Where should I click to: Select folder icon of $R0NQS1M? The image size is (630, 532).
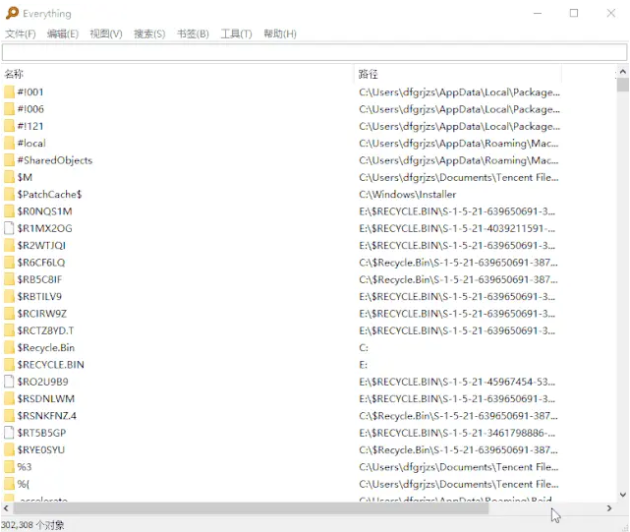(x=9, y=211)
